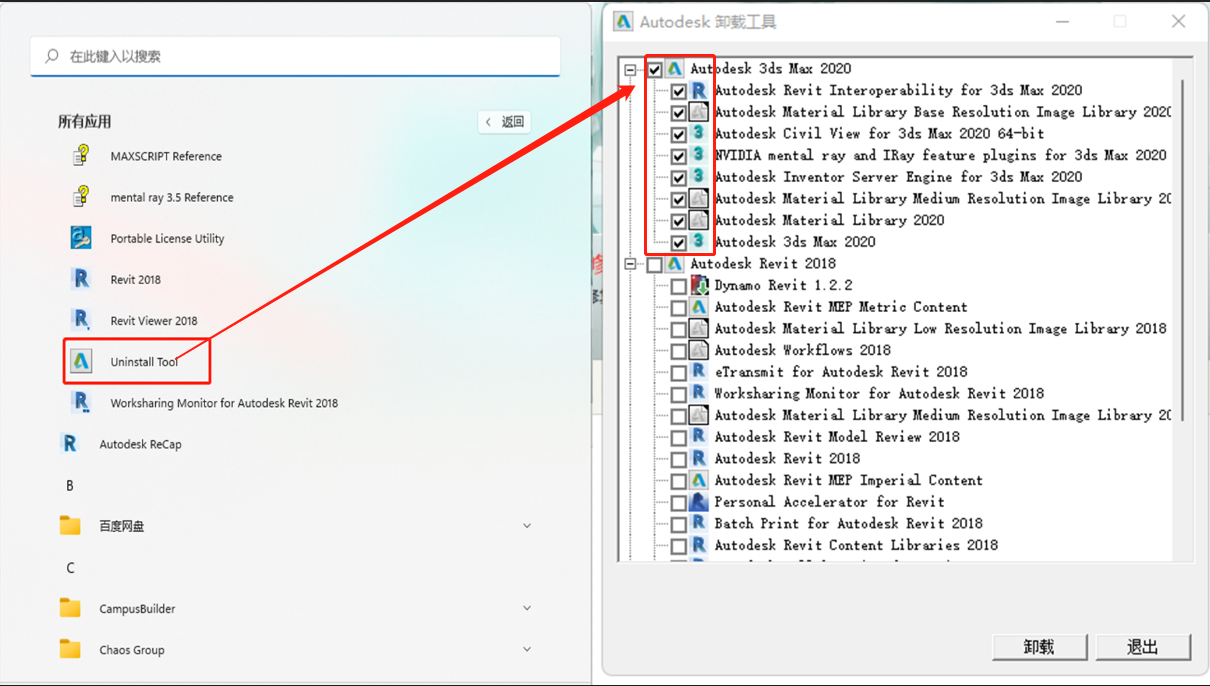The image size is (1210, 686).
Task: Open Worksharing Monitor icon in Start apps list
Action: [x=81, y=403]
